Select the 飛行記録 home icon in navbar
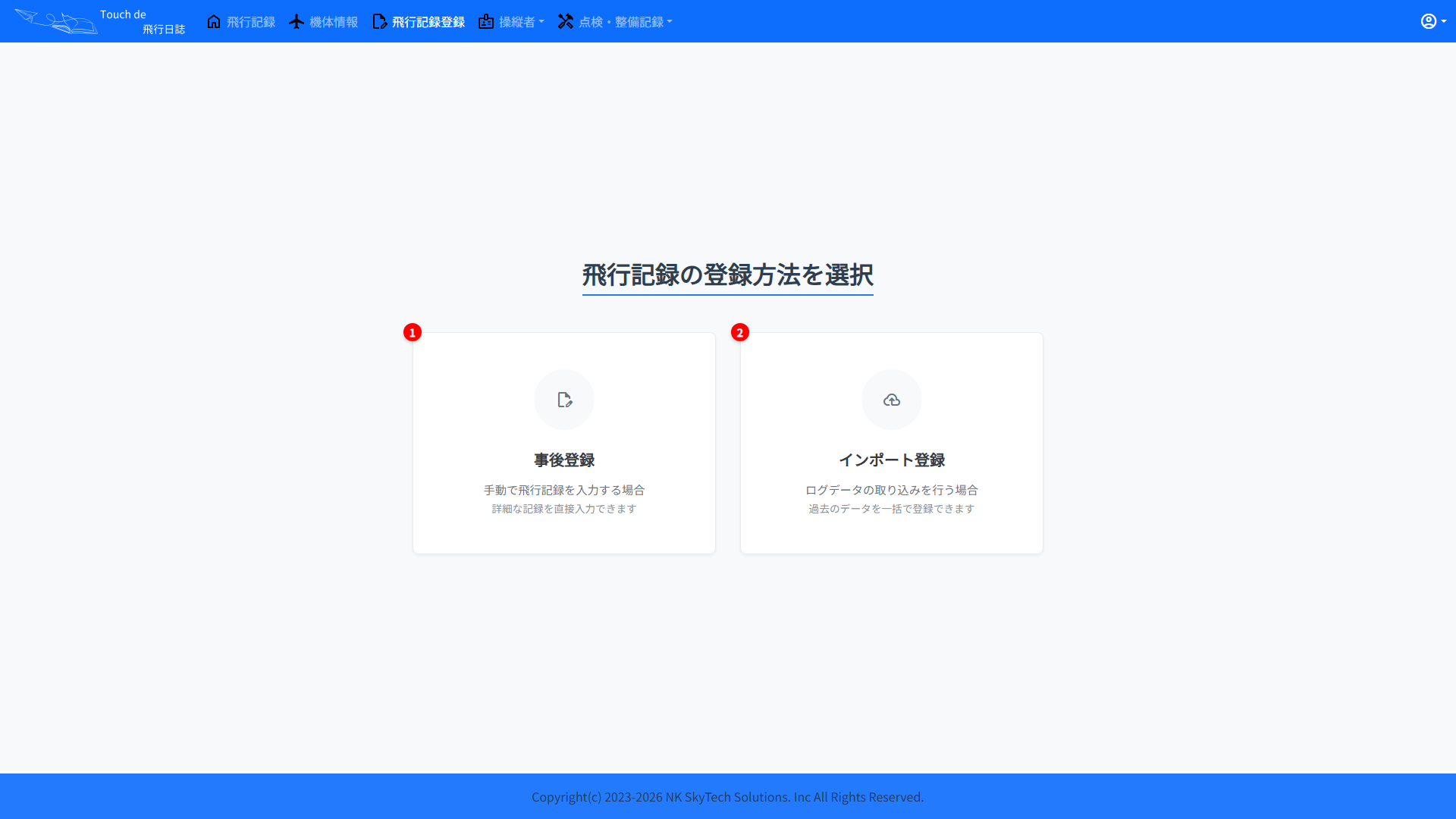1456x819 pixels. pos(214,21)
